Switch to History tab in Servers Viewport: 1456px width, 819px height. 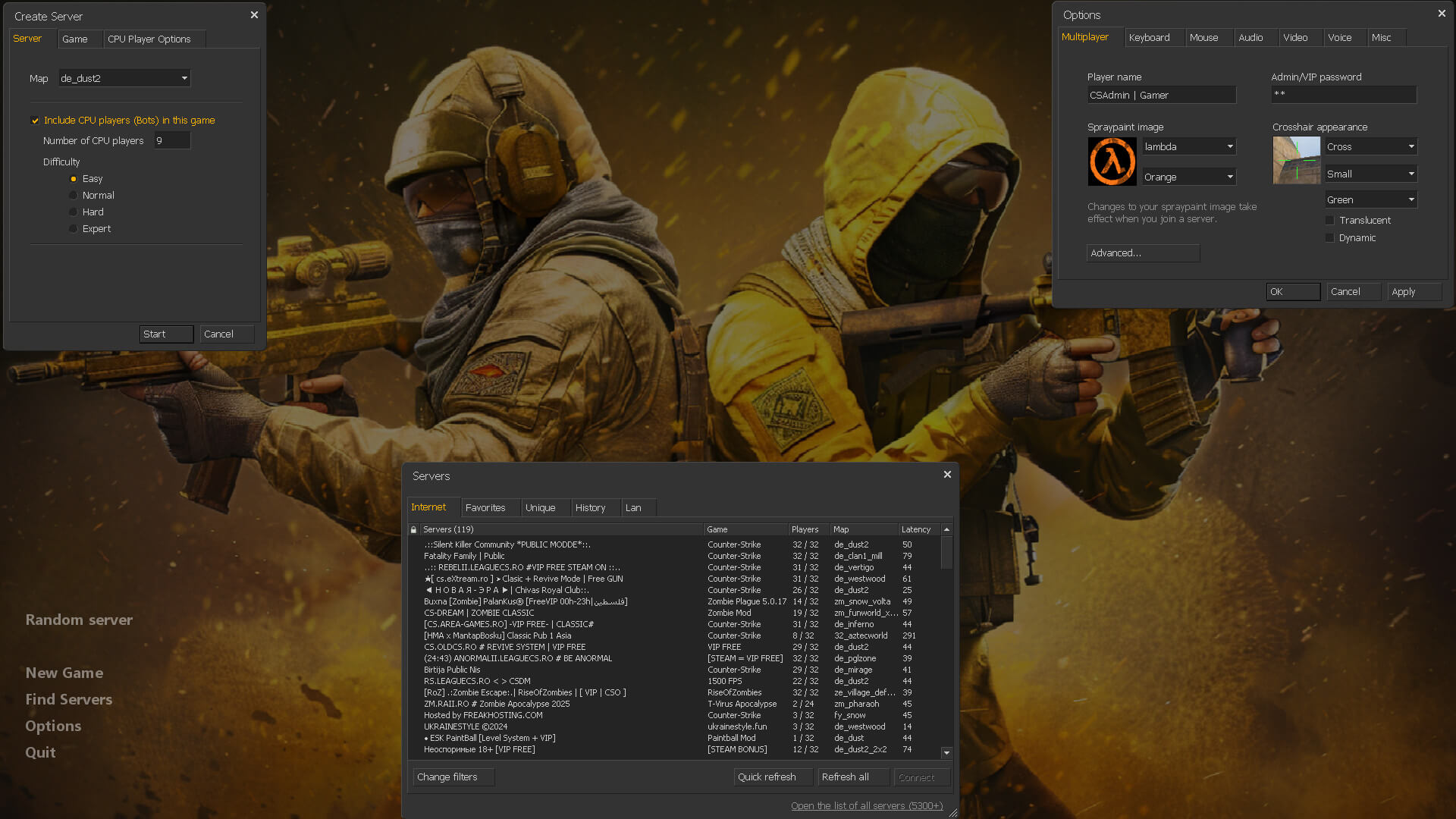click(x=596, y=507)
